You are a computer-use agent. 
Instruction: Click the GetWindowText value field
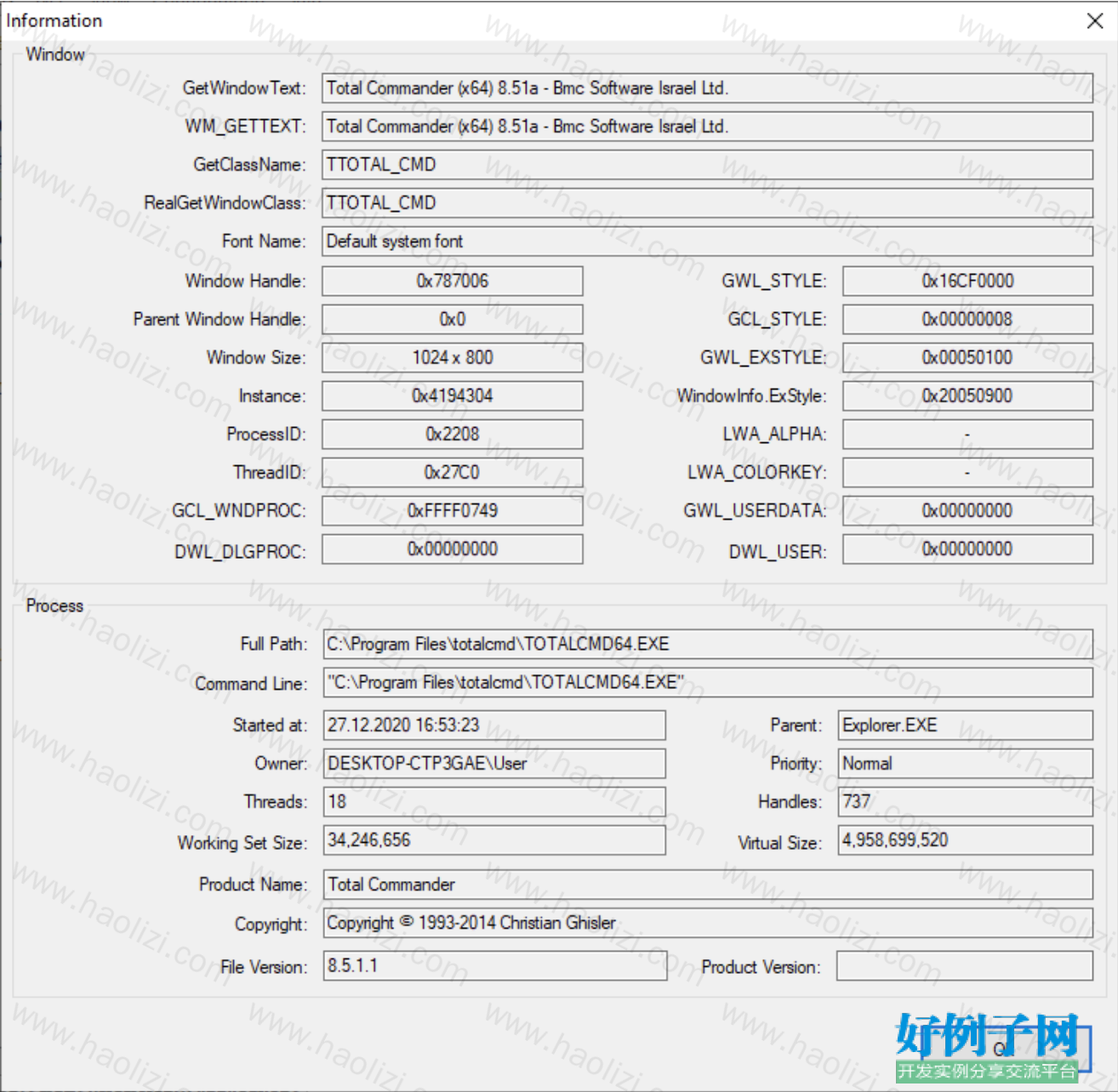(707, 88)
